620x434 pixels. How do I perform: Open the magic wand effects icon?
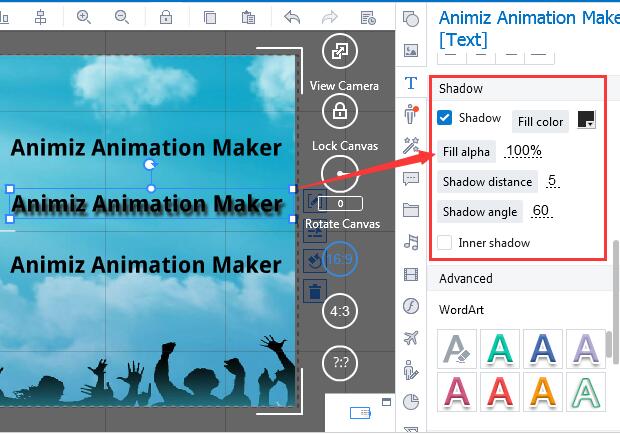[411, 145]
